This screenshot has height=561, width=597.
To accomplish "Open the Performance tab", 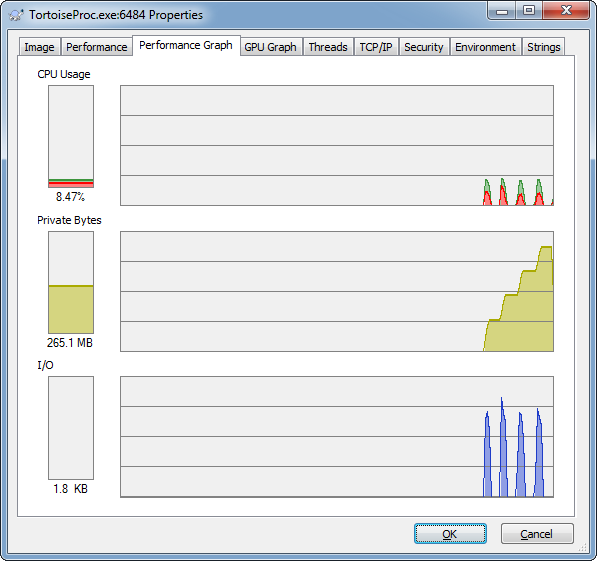I will pos(97,47).
